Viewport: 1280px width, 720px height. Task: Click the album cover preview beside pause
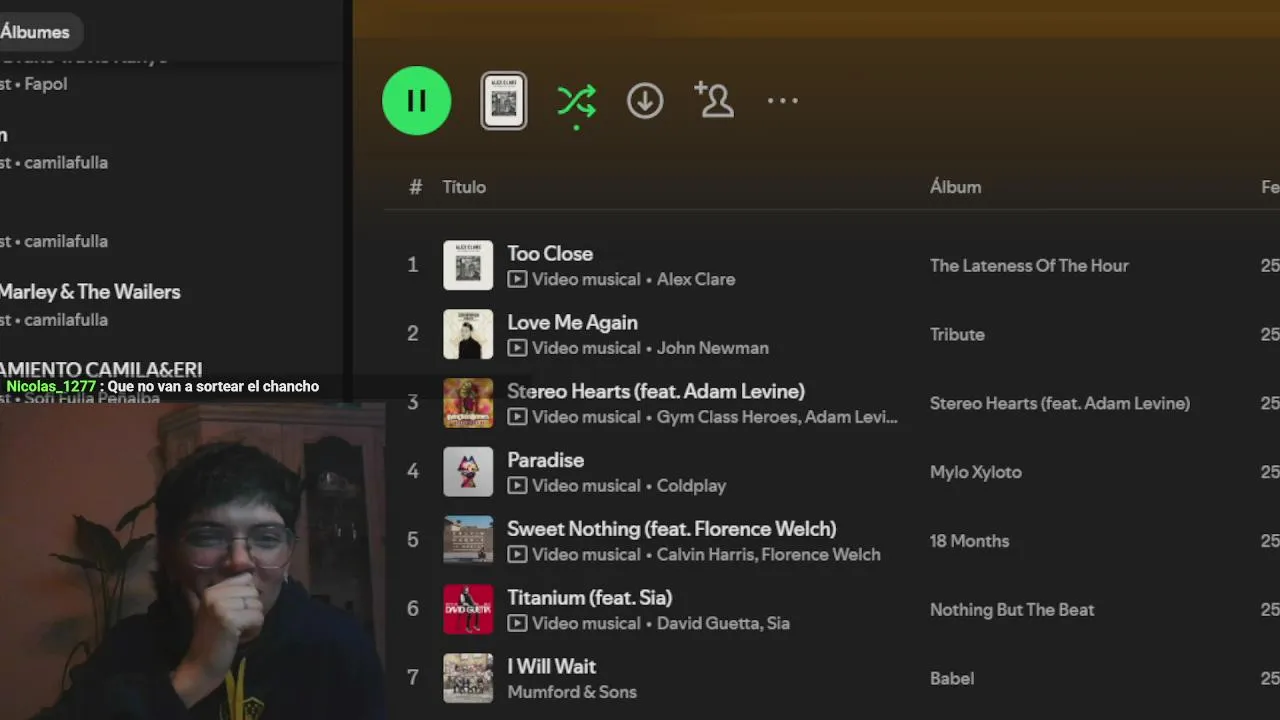[x=504, y=101]
